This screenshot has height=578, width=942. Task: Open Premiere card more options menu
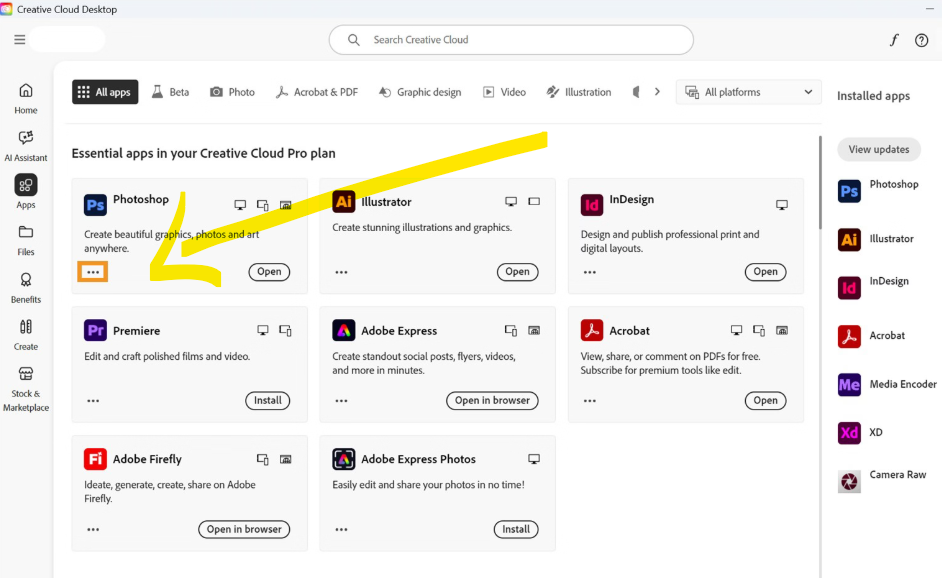click(x=93, y=401)
